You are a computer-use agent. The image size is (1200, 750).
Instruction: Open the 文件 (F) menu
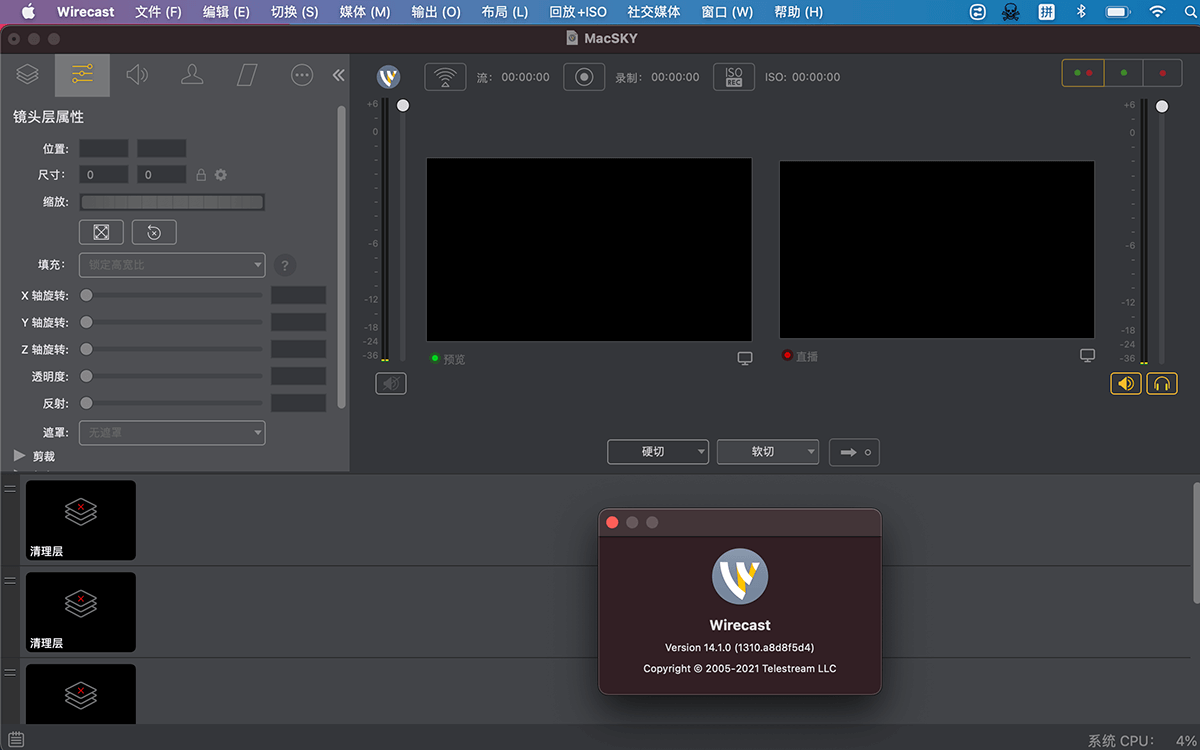tap(158, 12)
